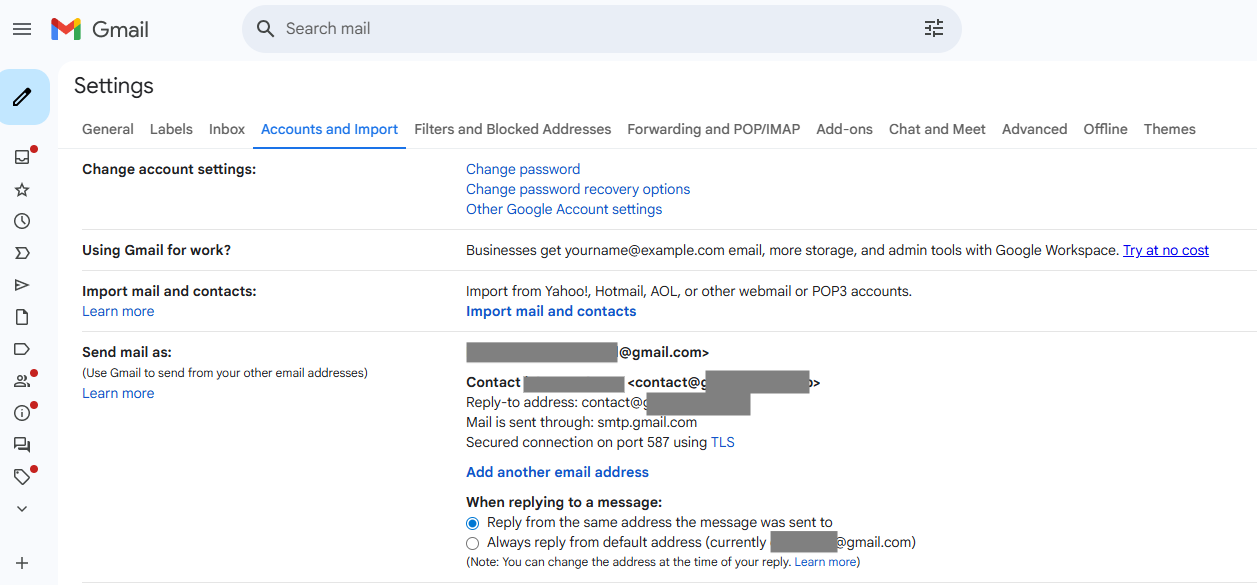The width and height of the screenshot is (1257, 585).
Task: Open Drafts document icon in sidebar
Action: [22, 317]
